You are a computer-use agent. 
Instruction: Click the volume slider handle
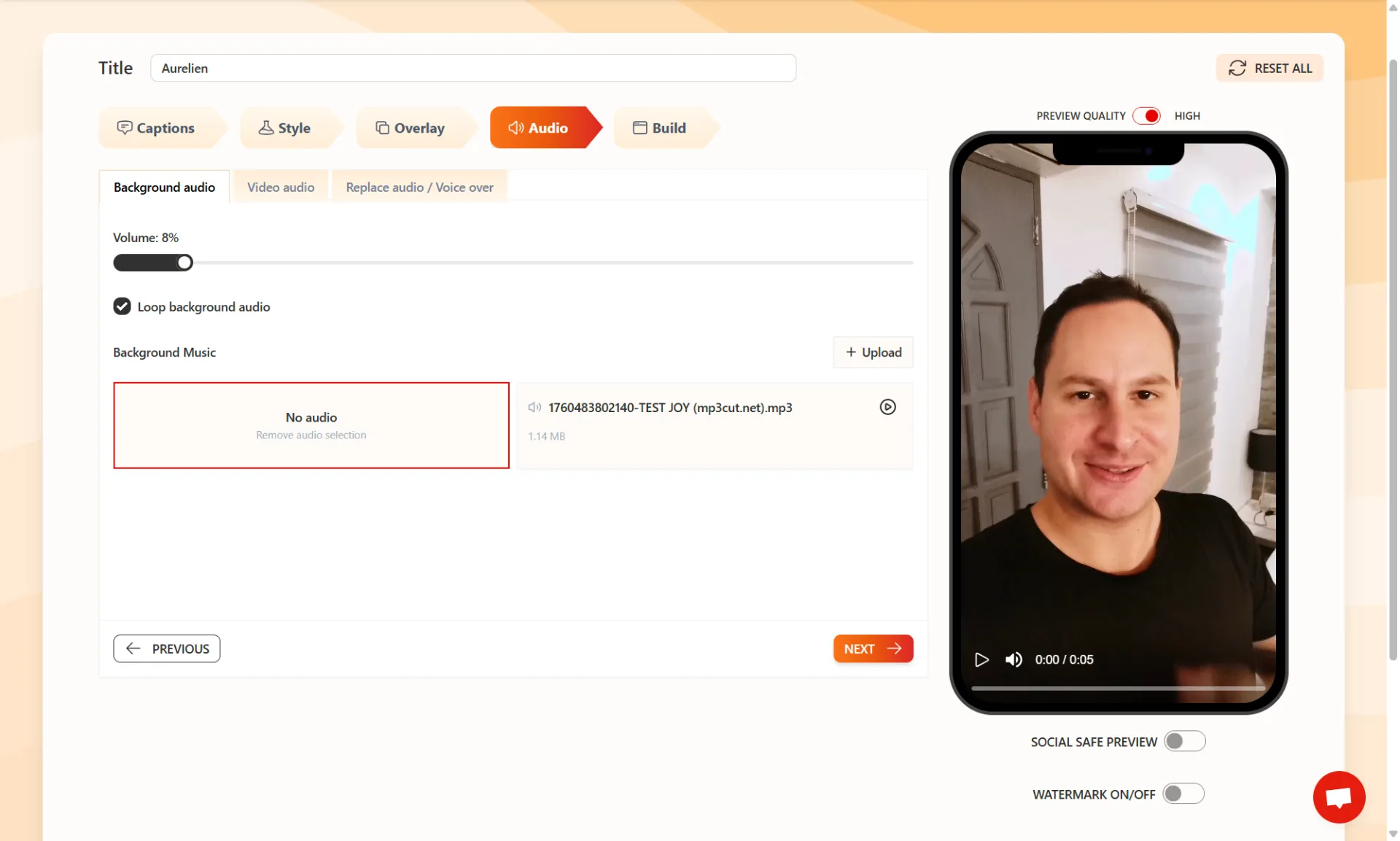click(185, 263)
